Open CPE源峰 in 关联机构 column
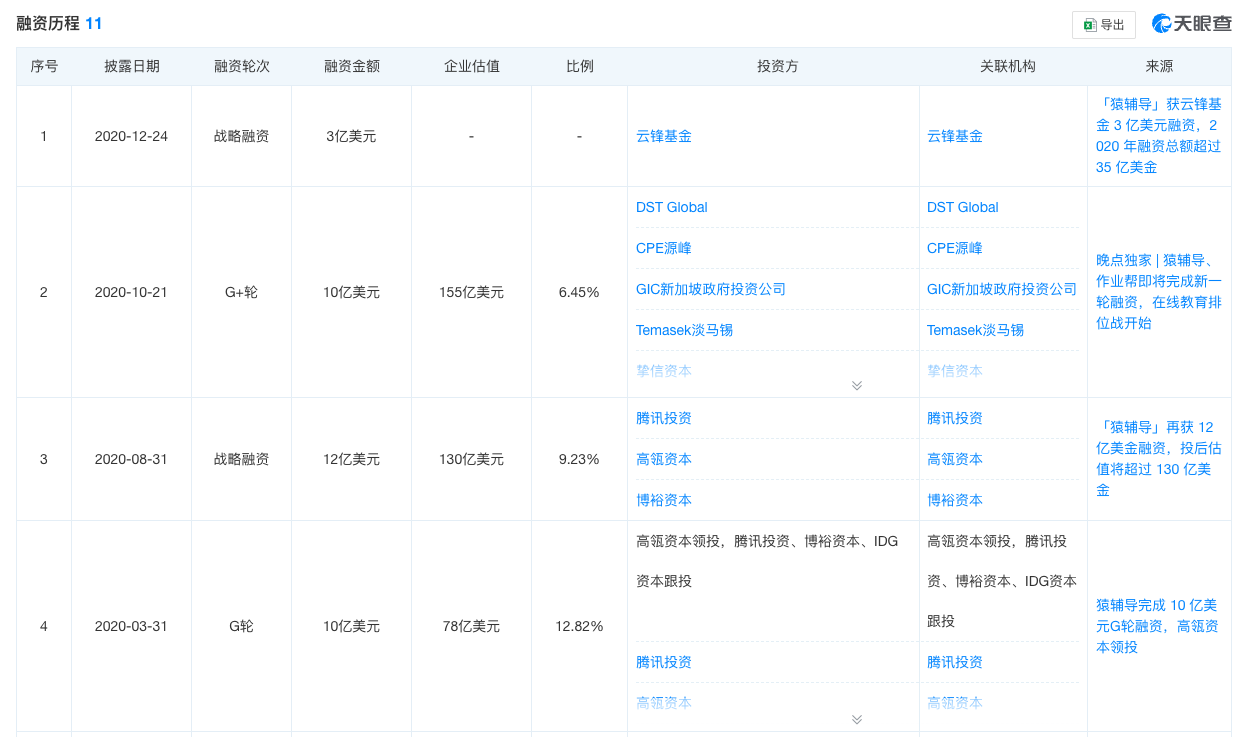The width and height of the screenshot is (1242, 737). point(955,248)
